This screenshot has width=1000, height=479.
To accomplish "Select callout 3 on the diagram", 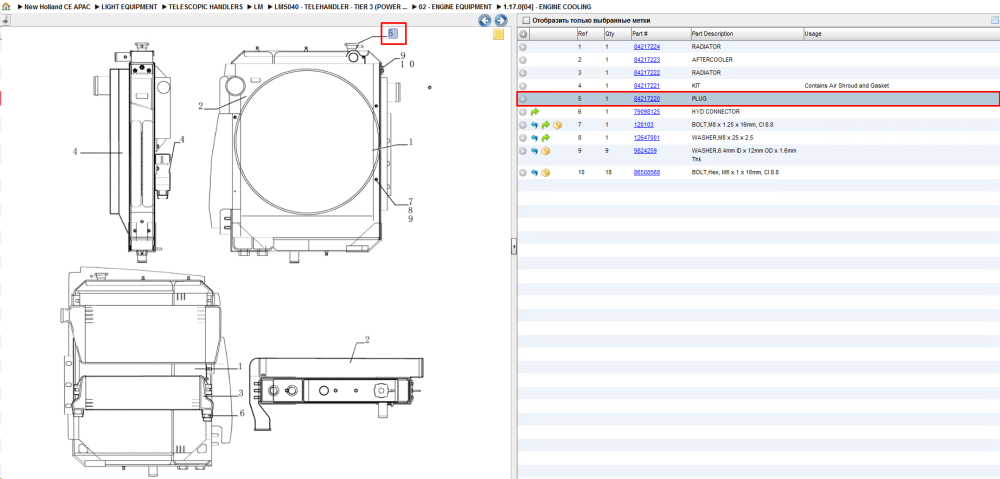I will coord(240,394).
